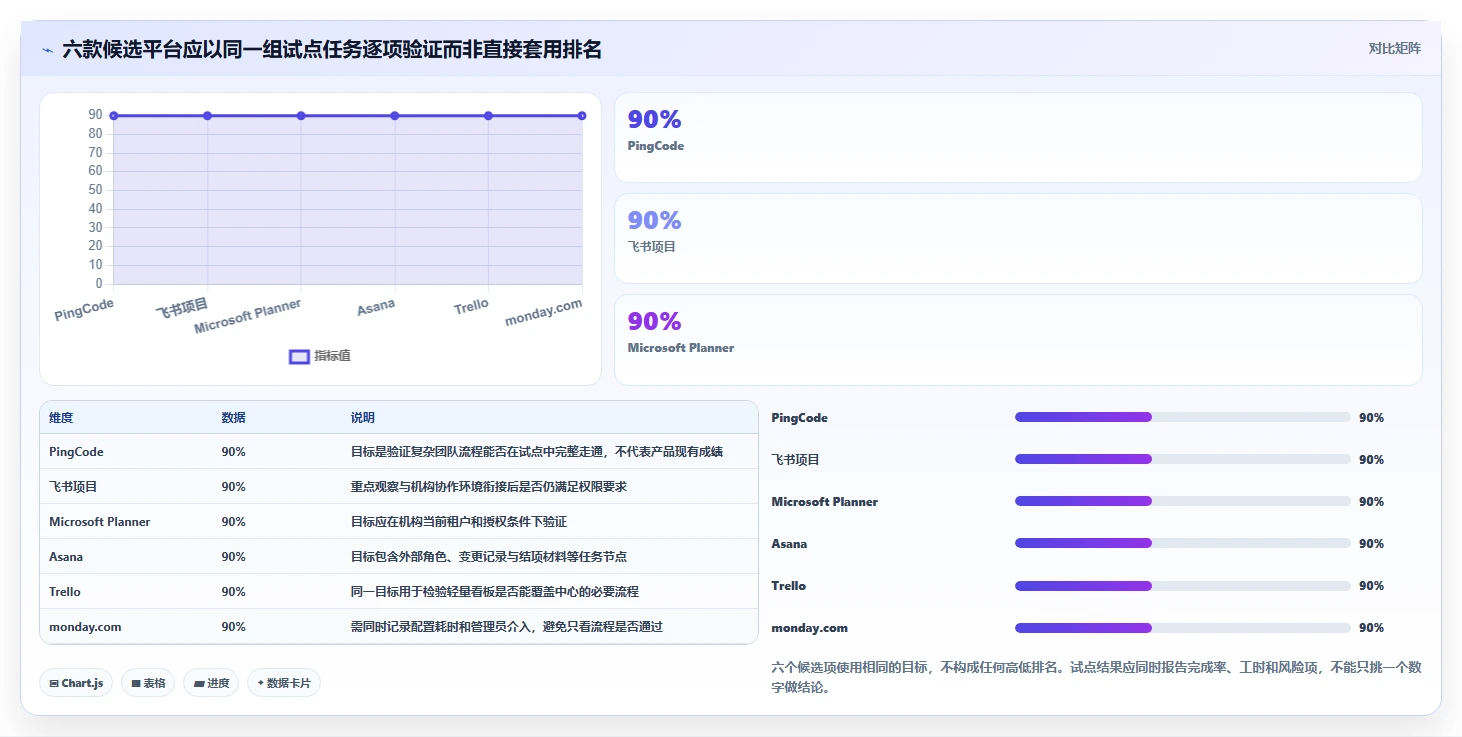Click the 飞书项目 data point on chart
Image resolution: width=1462 pixels, height=737 pixels.
(207, 116)
